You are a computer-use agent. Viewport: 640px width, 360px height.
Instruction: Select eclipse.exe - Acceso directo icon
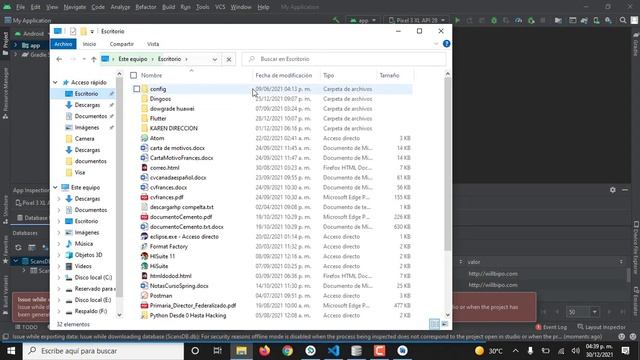point(144,236)
